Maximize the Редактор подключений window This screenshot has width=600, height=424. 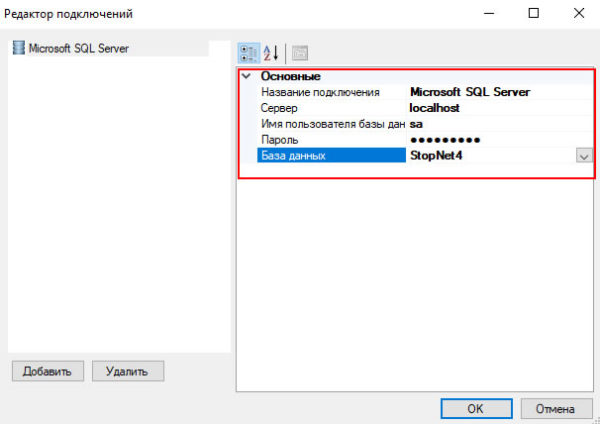(533, 13)
